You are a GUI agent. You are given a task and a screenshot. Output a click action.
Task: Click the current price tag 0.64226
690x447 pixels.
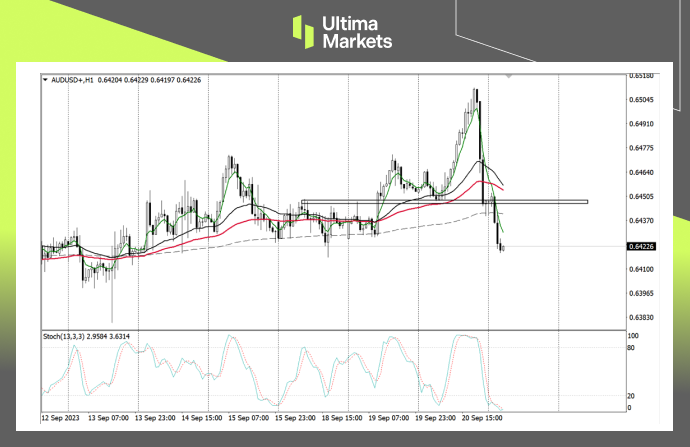[640, 246]
